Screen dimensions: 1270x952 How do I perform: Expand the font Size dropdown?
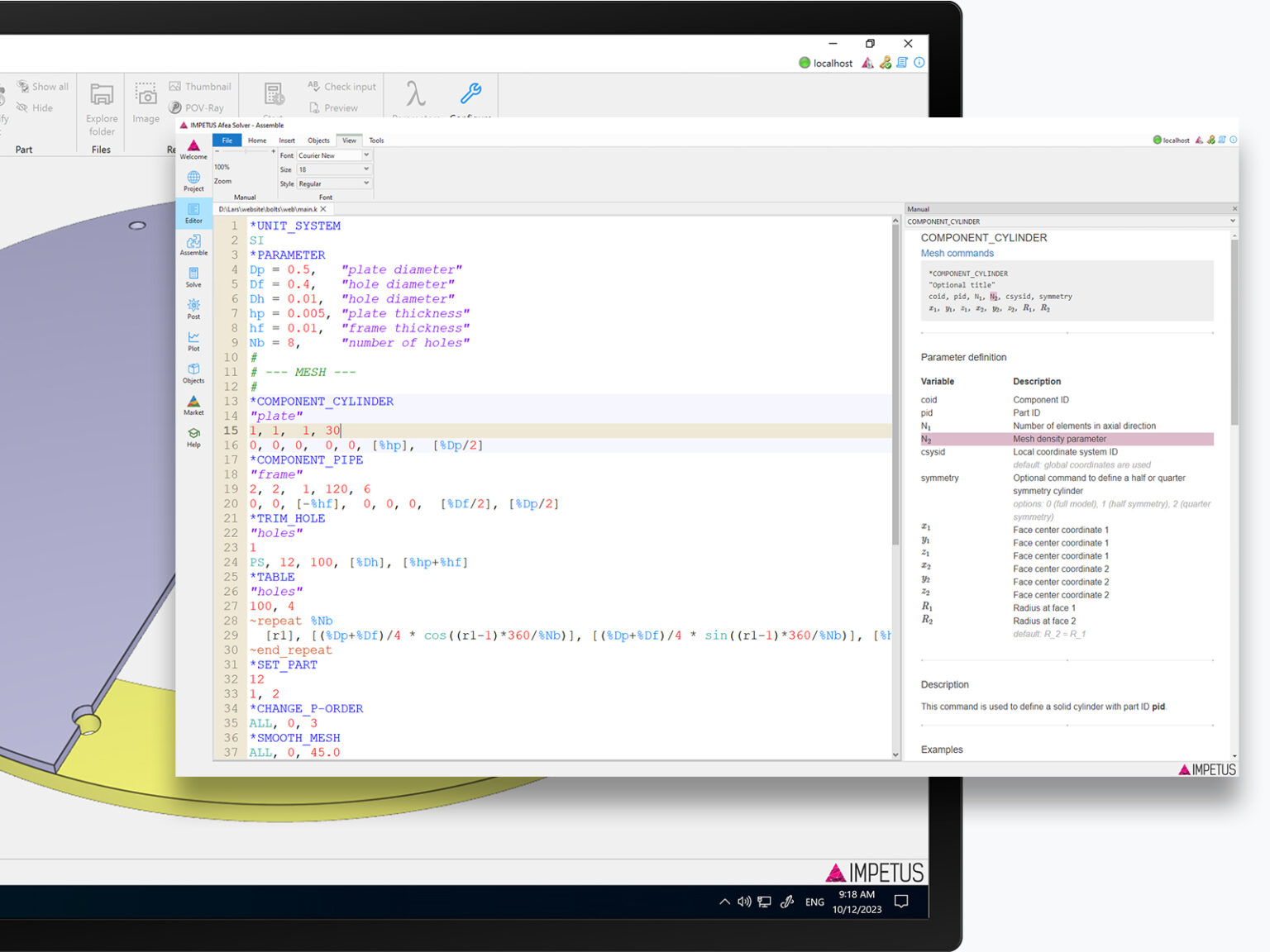[366, 169]
